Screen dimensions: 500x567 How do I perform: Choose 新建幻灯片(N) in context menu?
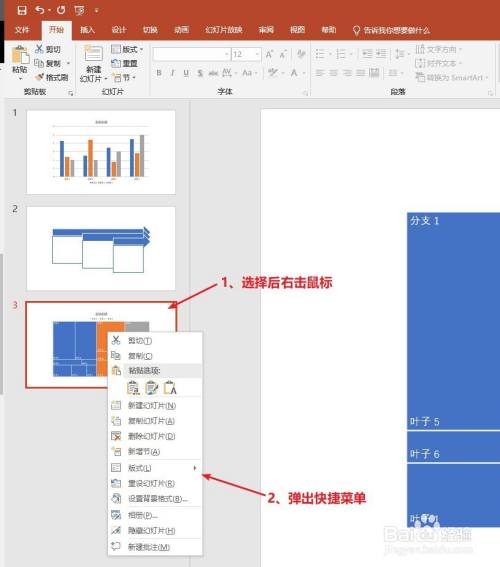155,405
